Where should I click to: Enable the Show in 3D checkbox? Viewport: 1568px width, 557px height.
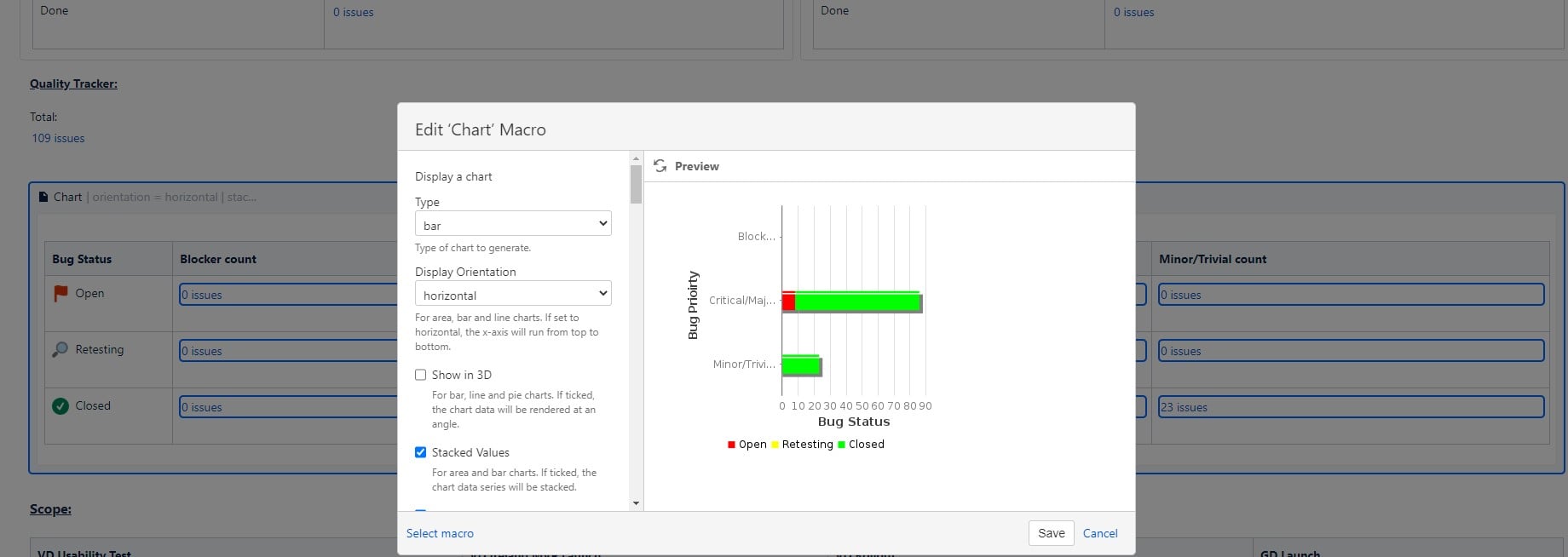point(420,375)
